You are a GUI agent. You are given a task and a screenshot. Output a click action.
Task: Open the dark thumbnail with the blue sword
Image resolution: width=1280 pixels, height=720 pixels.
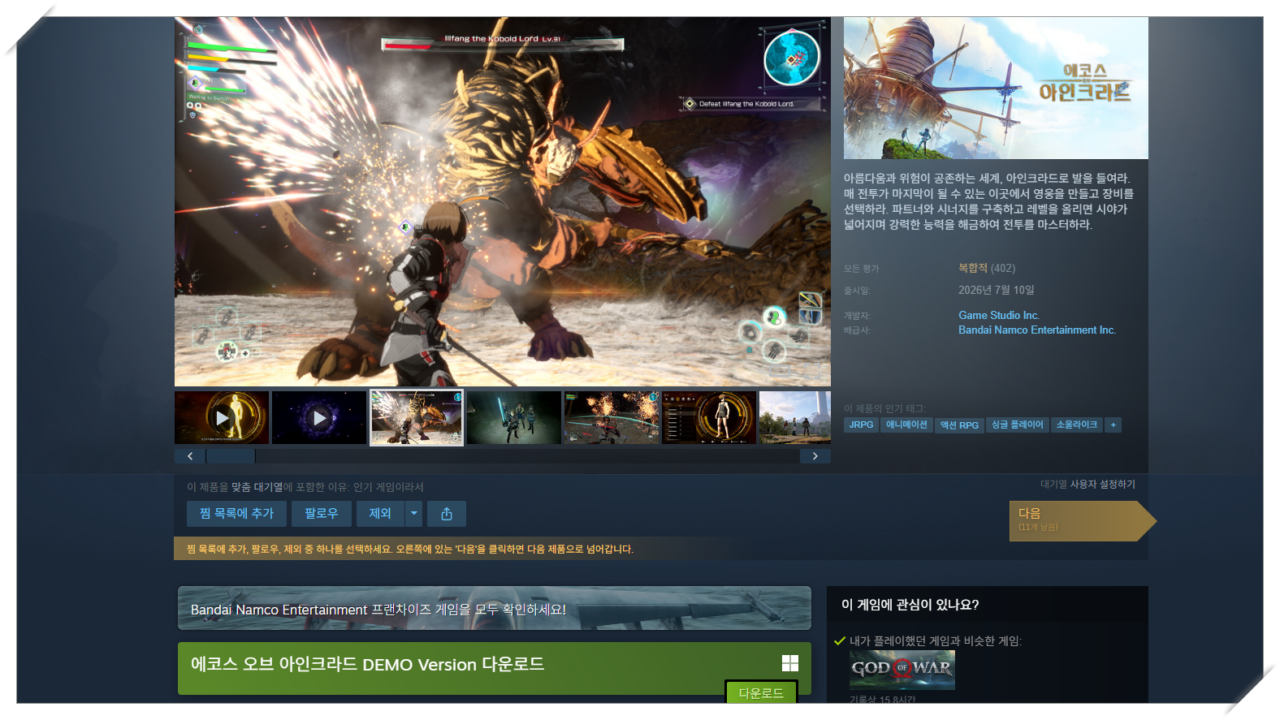coord(514,418)
